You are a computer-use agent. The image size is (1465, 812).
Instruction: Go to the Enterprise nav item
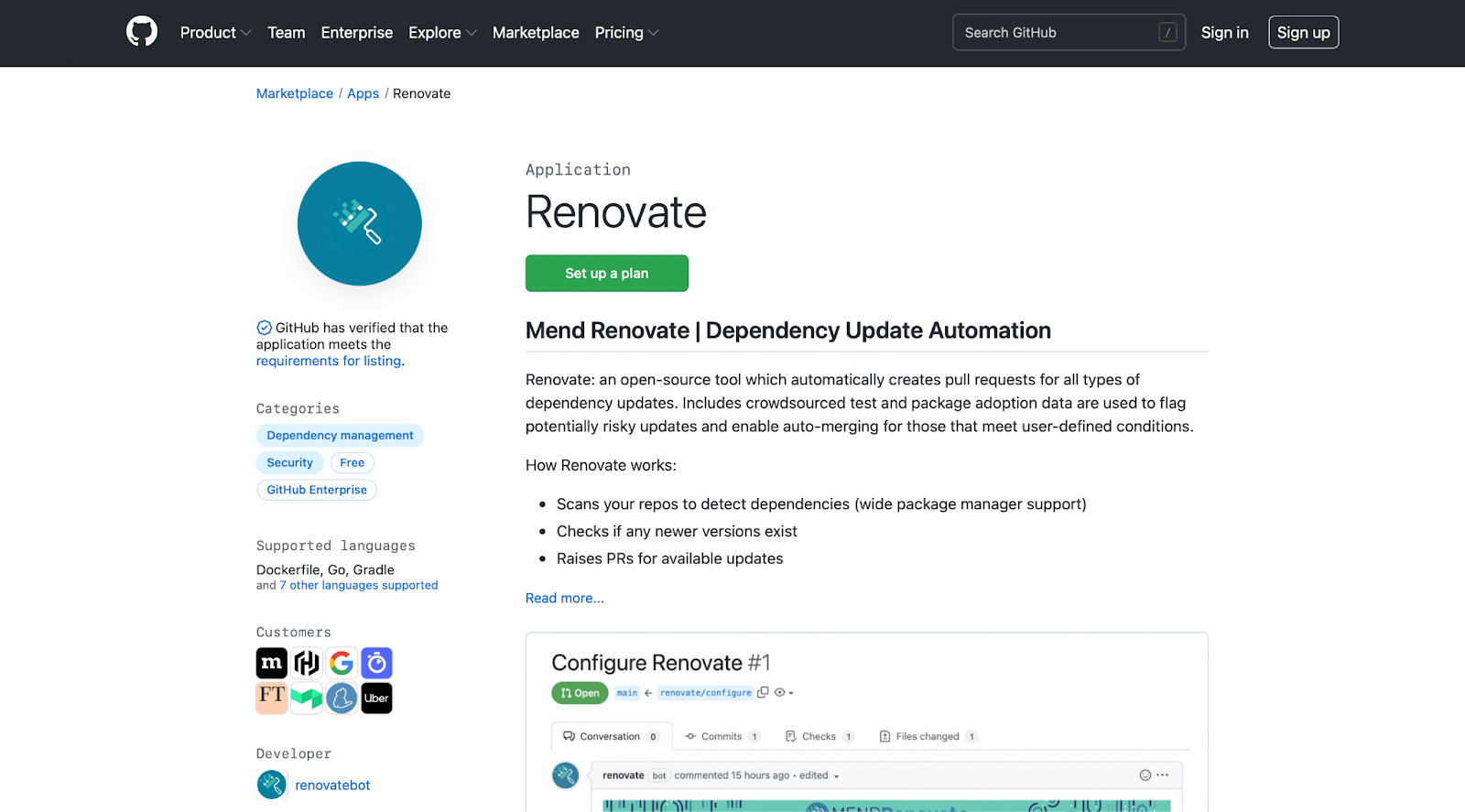(x=357, y=33)
